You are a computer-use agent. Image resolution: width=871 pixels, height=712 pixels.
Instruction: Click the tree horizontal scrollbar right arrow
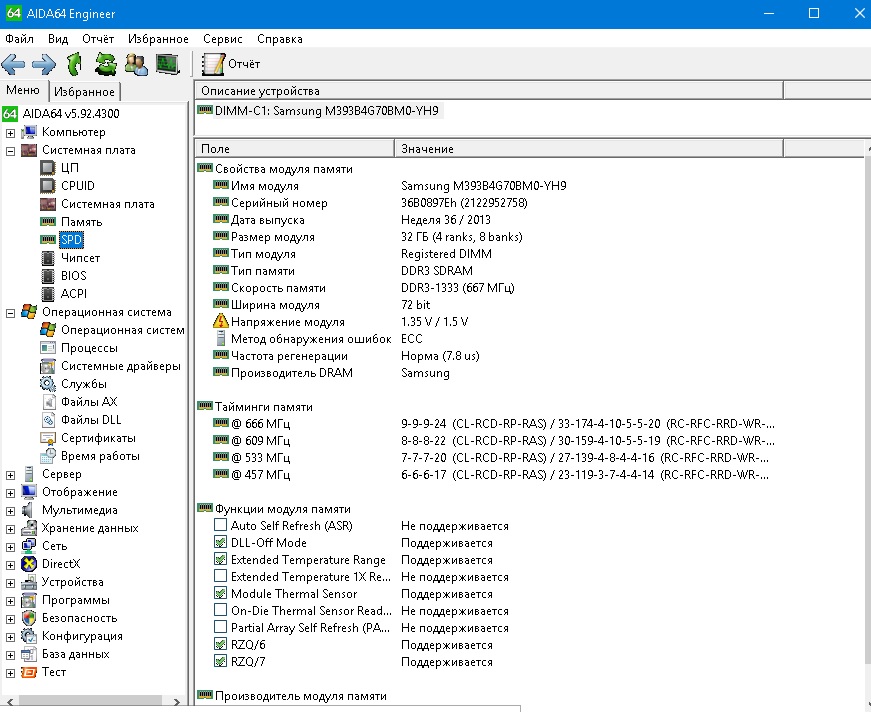[x=177, y=702]
